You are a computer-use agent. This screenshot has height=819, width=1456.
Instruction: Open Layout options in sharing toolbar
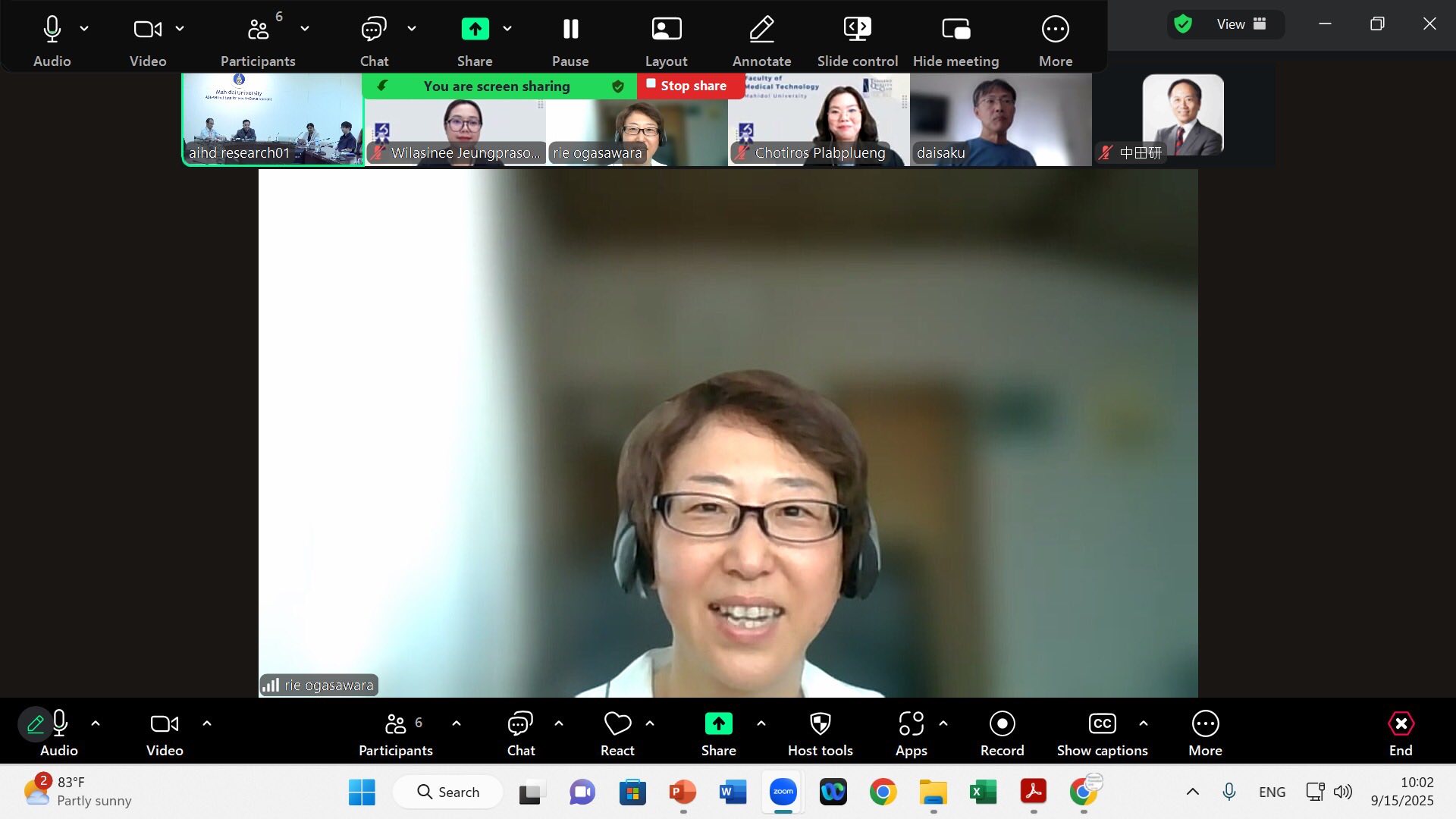[x=666, y=30]
